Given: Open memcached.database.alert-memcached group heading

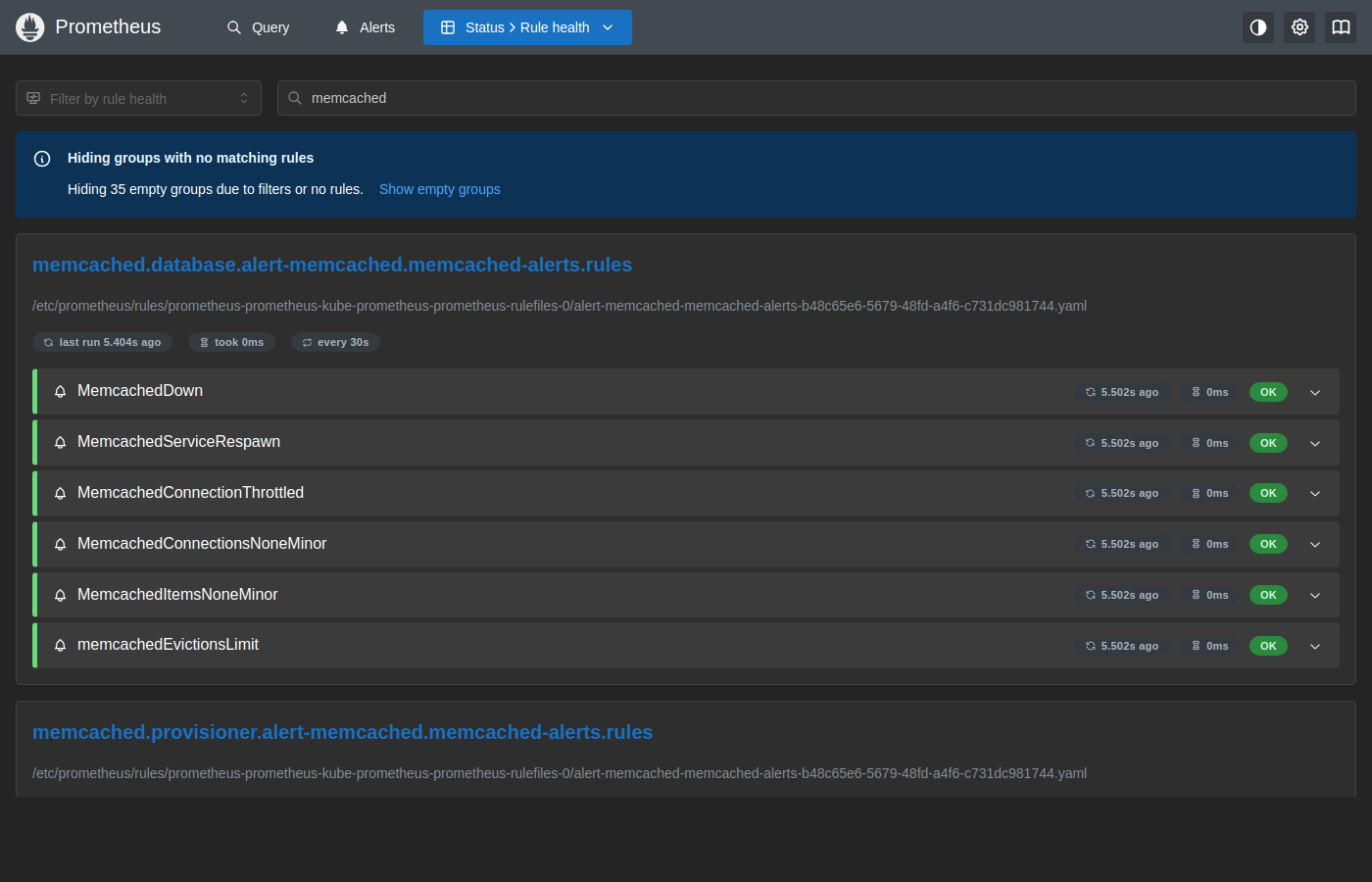Looking at the screenshot, I should point(332,265).
